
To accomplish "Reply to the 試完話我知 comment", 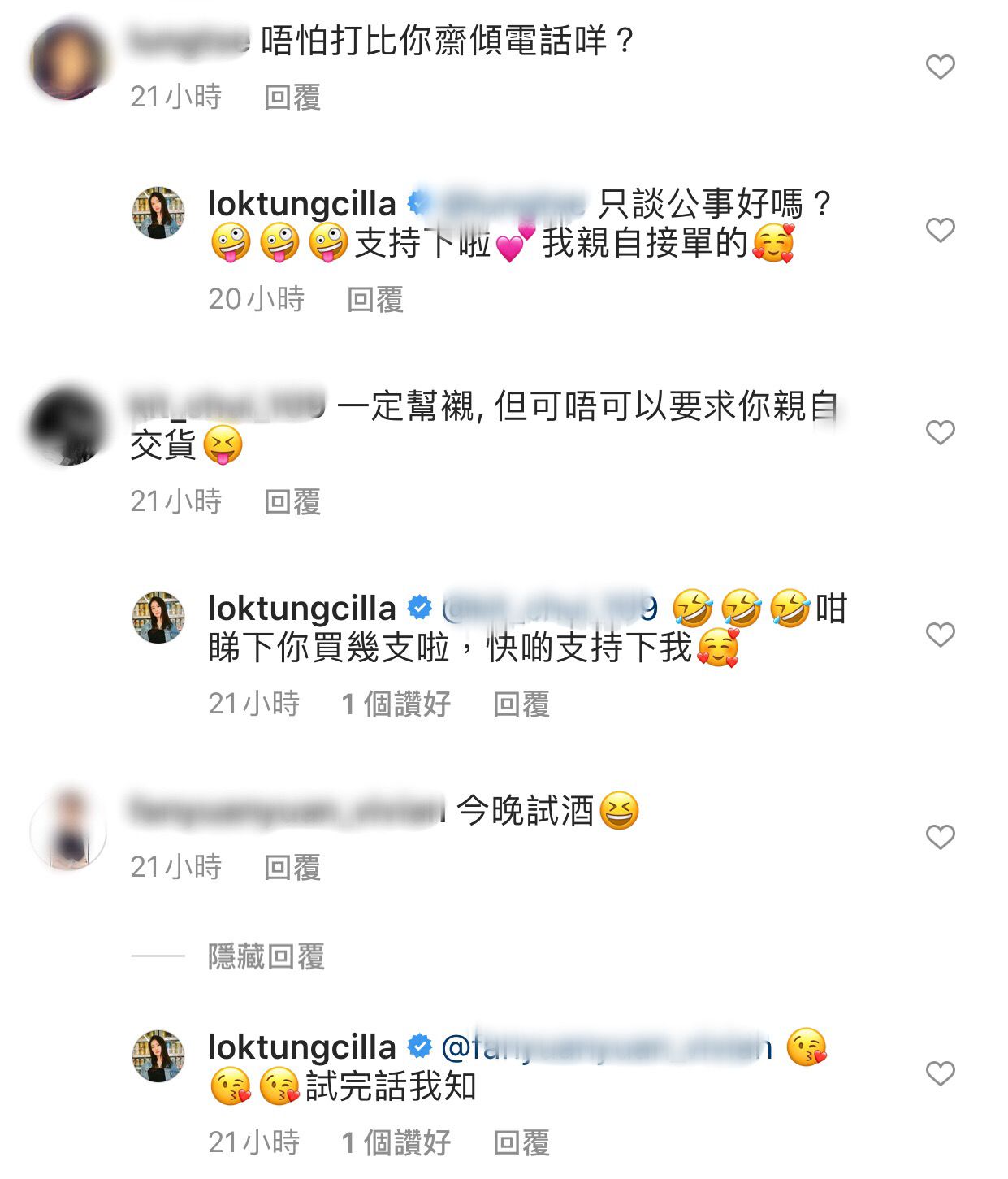I will pyautogui.click(x=521, y=1142).
